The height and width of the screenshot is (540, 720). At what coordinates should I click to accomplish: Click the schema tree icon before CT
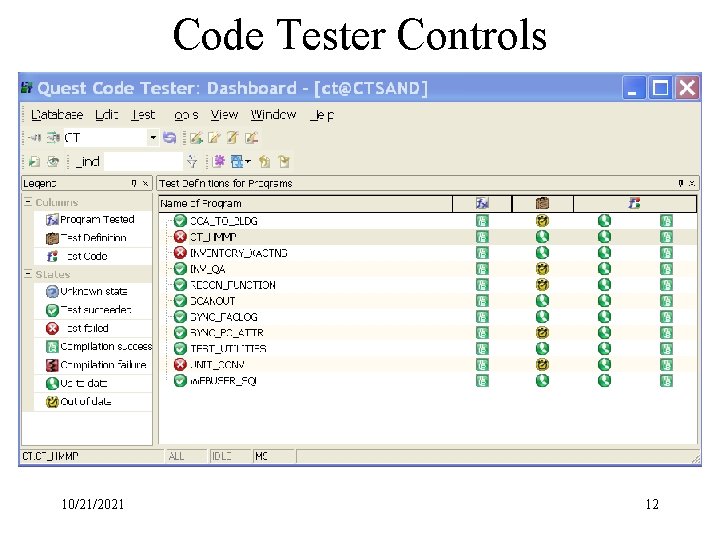point(53,137)
